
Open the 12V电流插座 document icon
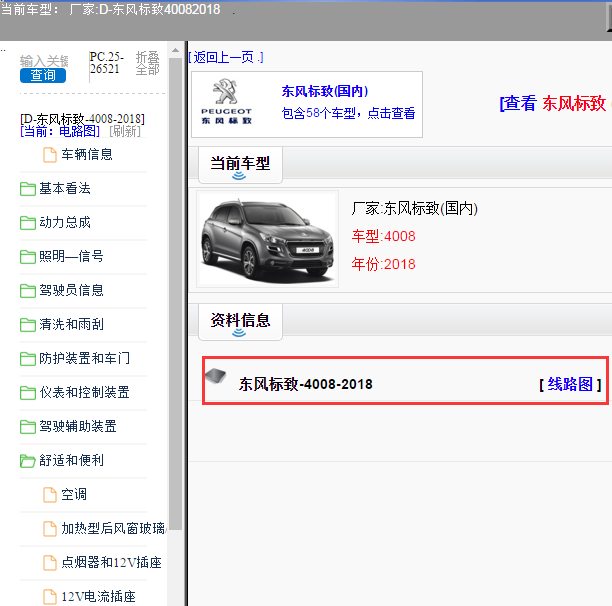[x=50, y=597]
